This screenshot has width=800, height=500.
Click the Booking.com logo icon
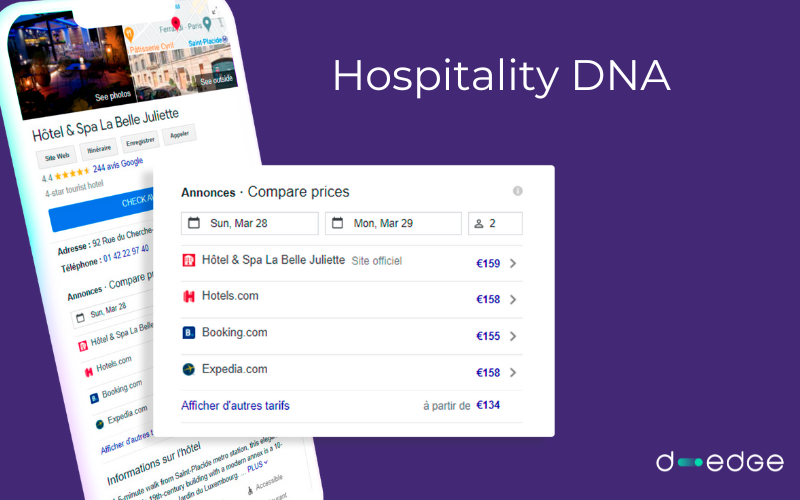coord(188,333)
